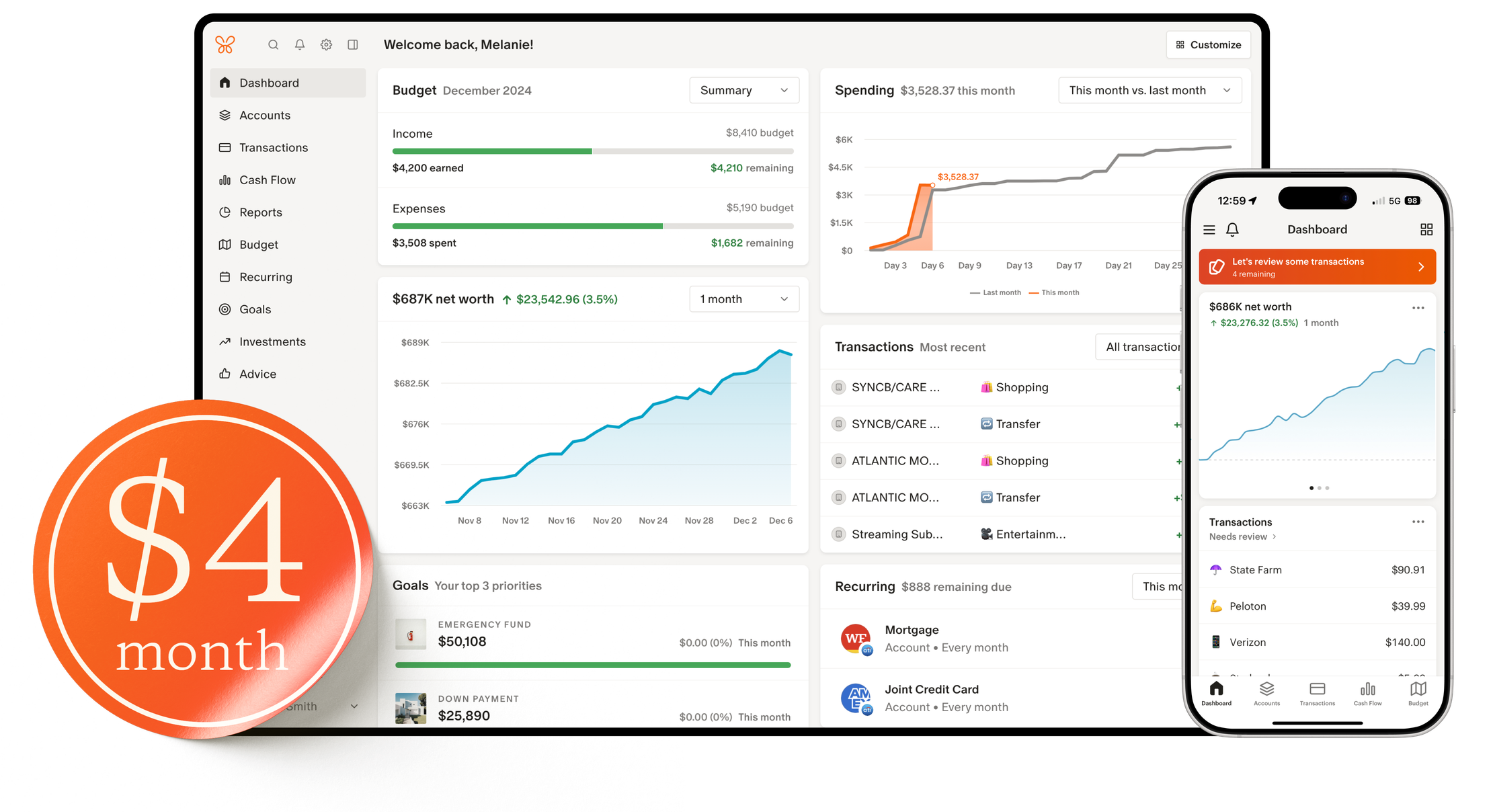Click the Customize button
1493x812 pixels.
tap(1208, 45)
